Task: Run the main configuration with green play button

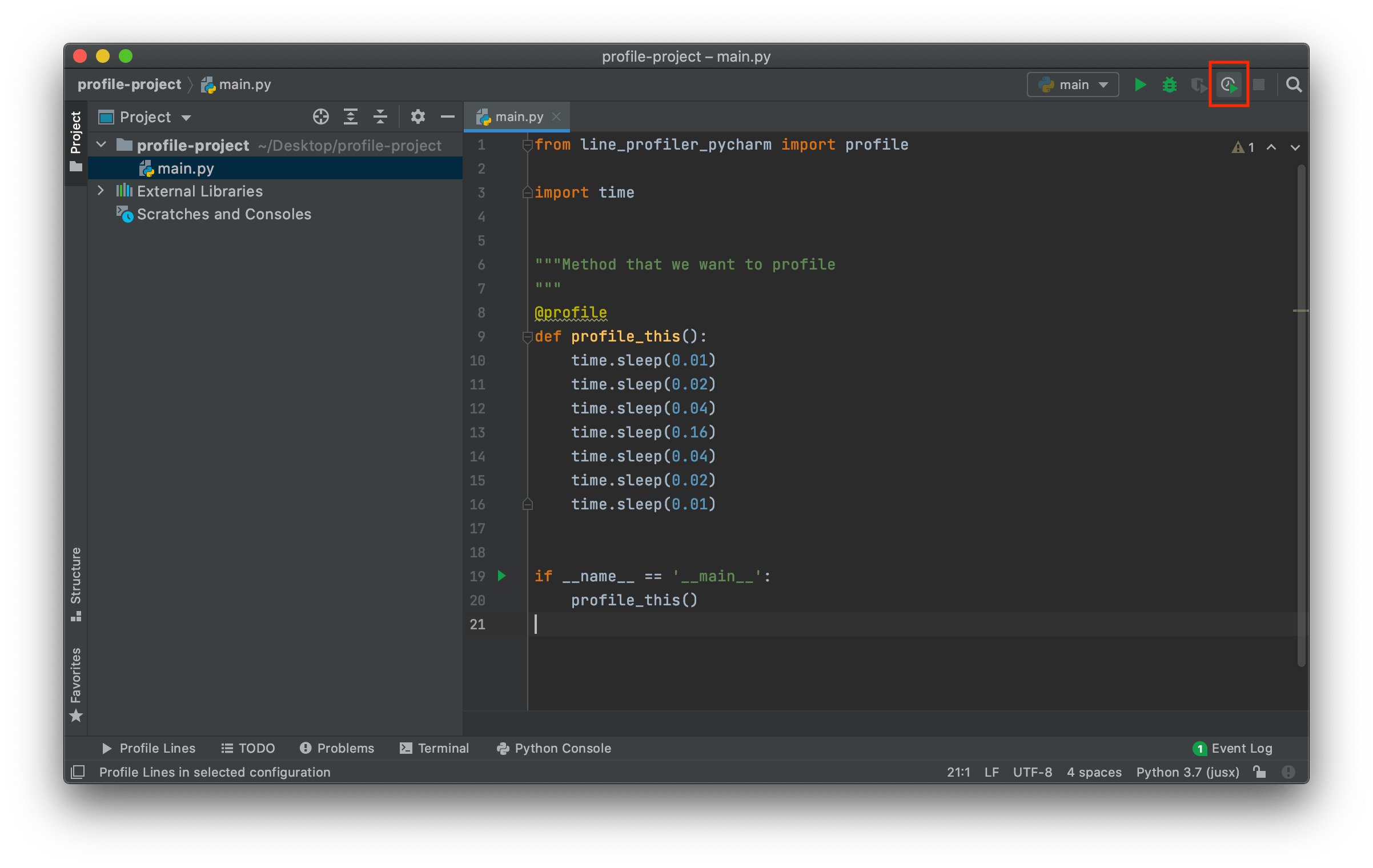Action: tap(1140, 85)
